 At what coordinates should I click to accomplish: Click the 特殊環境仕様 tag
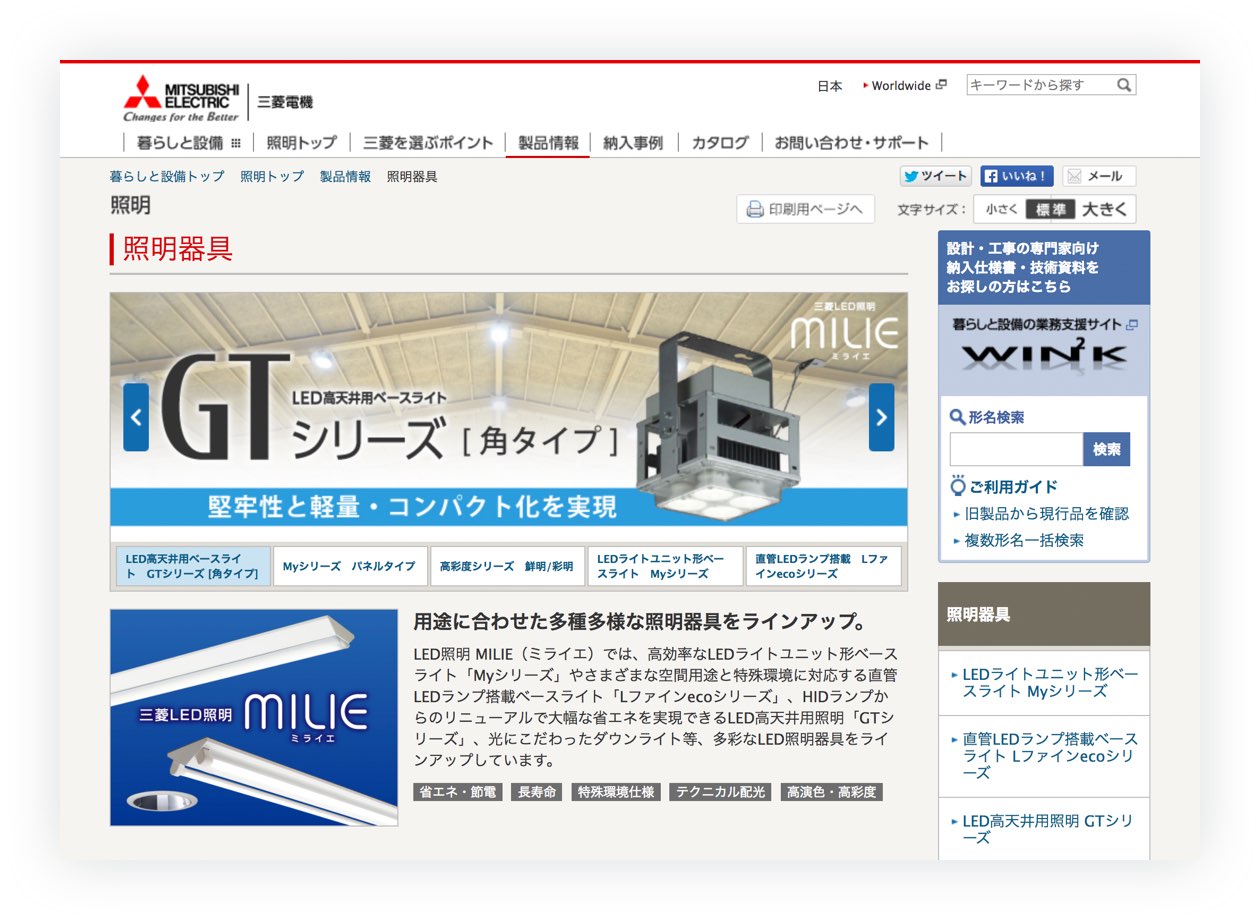click(616, 792)
